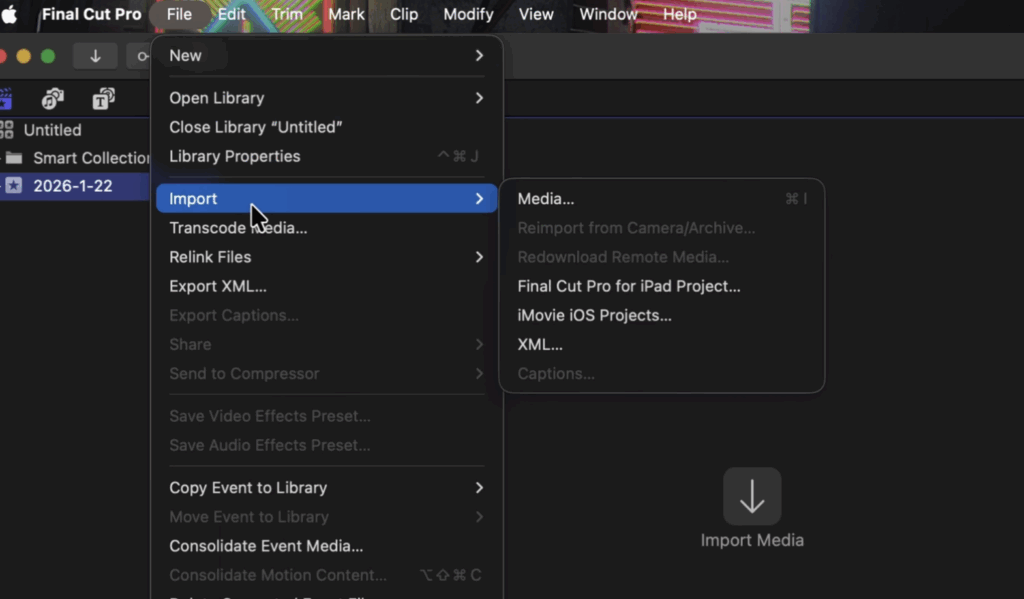Screen dimensions: 1024x599
Task: Open the Modify menu in menu bar
Action: pyautogui.click(x=469, y=15)
